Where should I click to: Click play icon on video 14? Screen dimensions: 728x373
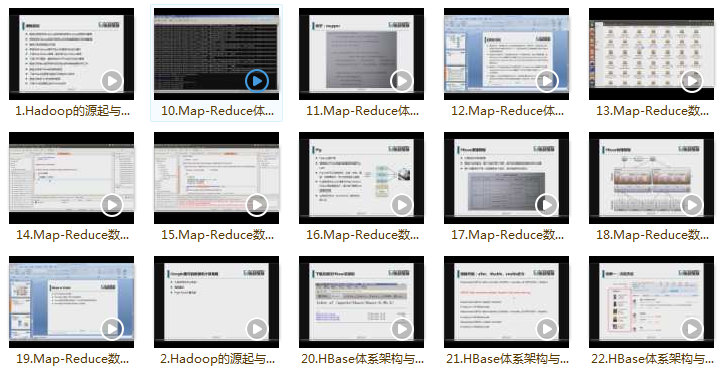[x=112, y=205]
